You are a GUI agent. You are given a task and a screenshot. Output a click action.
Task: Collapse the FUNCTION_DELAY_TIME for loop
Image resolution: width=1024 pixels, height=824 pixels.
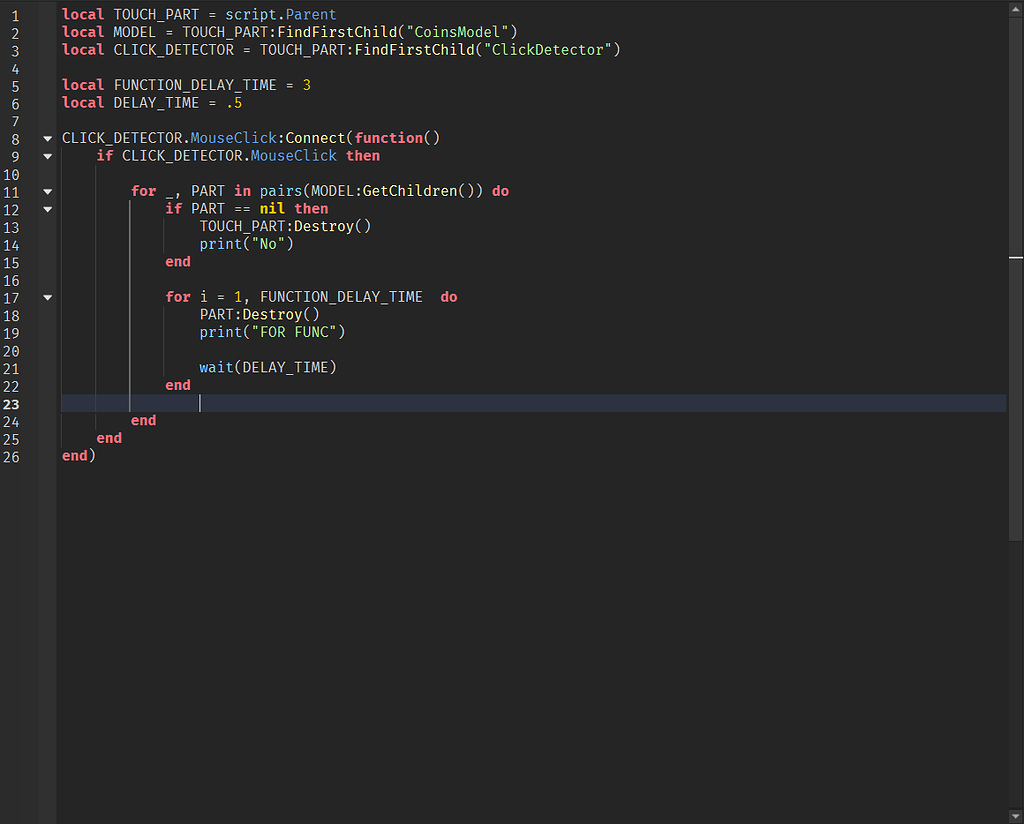coord(47,297)
